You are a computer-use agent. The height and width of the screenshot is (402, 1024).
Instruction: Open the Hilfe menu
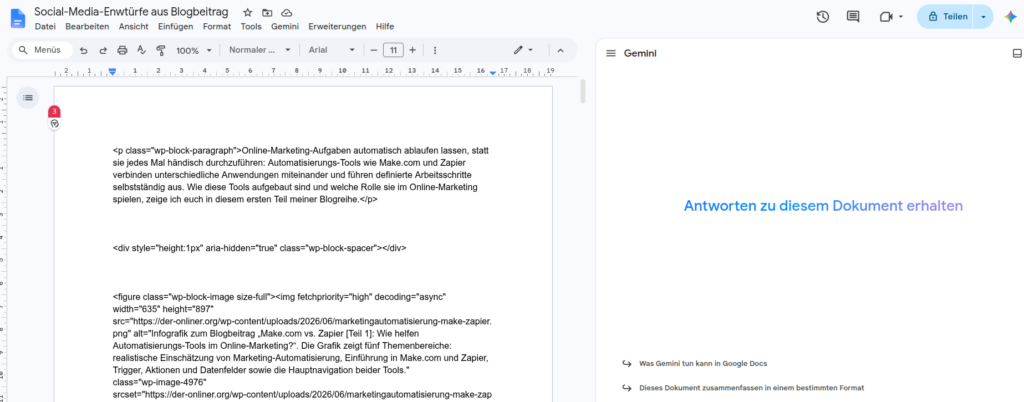(385, 27)
